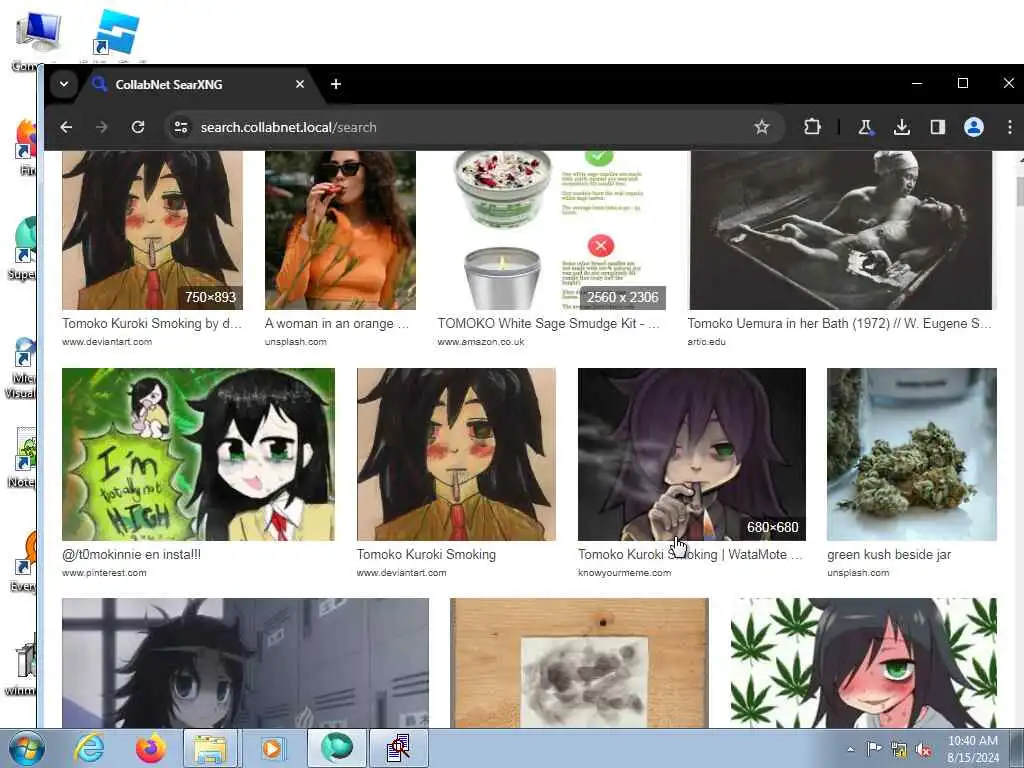This screenshot has width=1024, height=768.
Task: Open Tomoko Kuroki Smoking 750×893 thumbnail
Action: coord(152,230)
